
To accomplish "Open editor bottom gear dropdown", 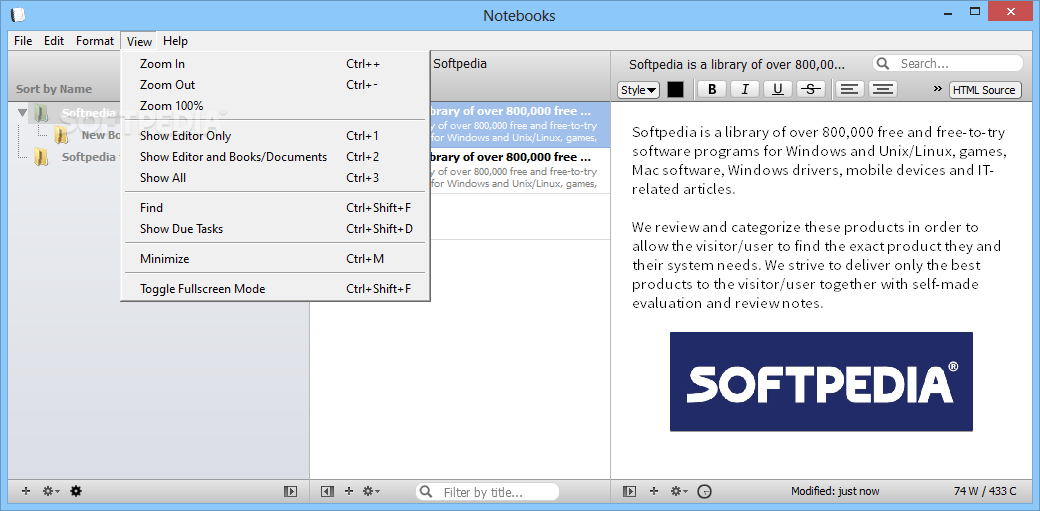I will click(x=679, y=491).
